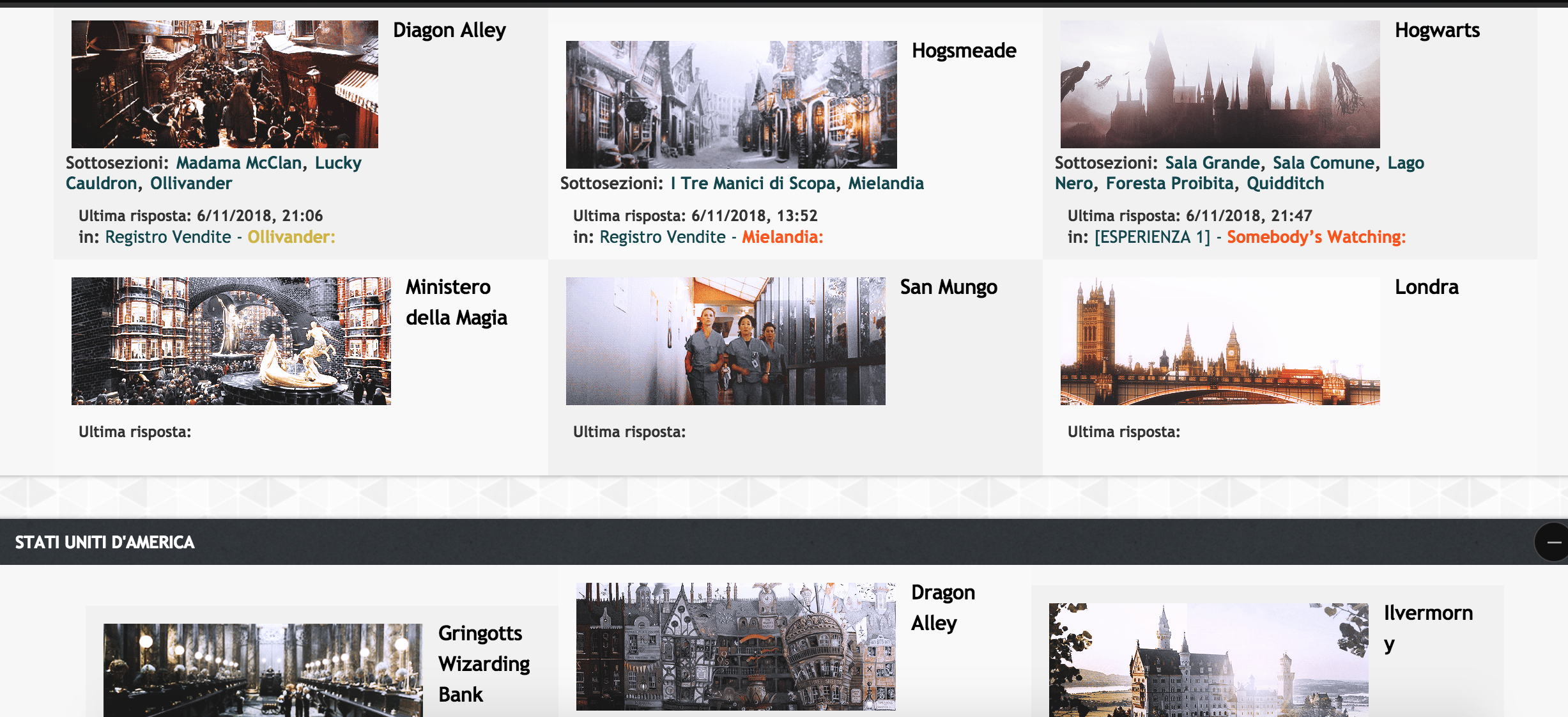Click the Ministero della Magia thumbnail
This screenshot has height=717, width=1568.
pos(231,341)
